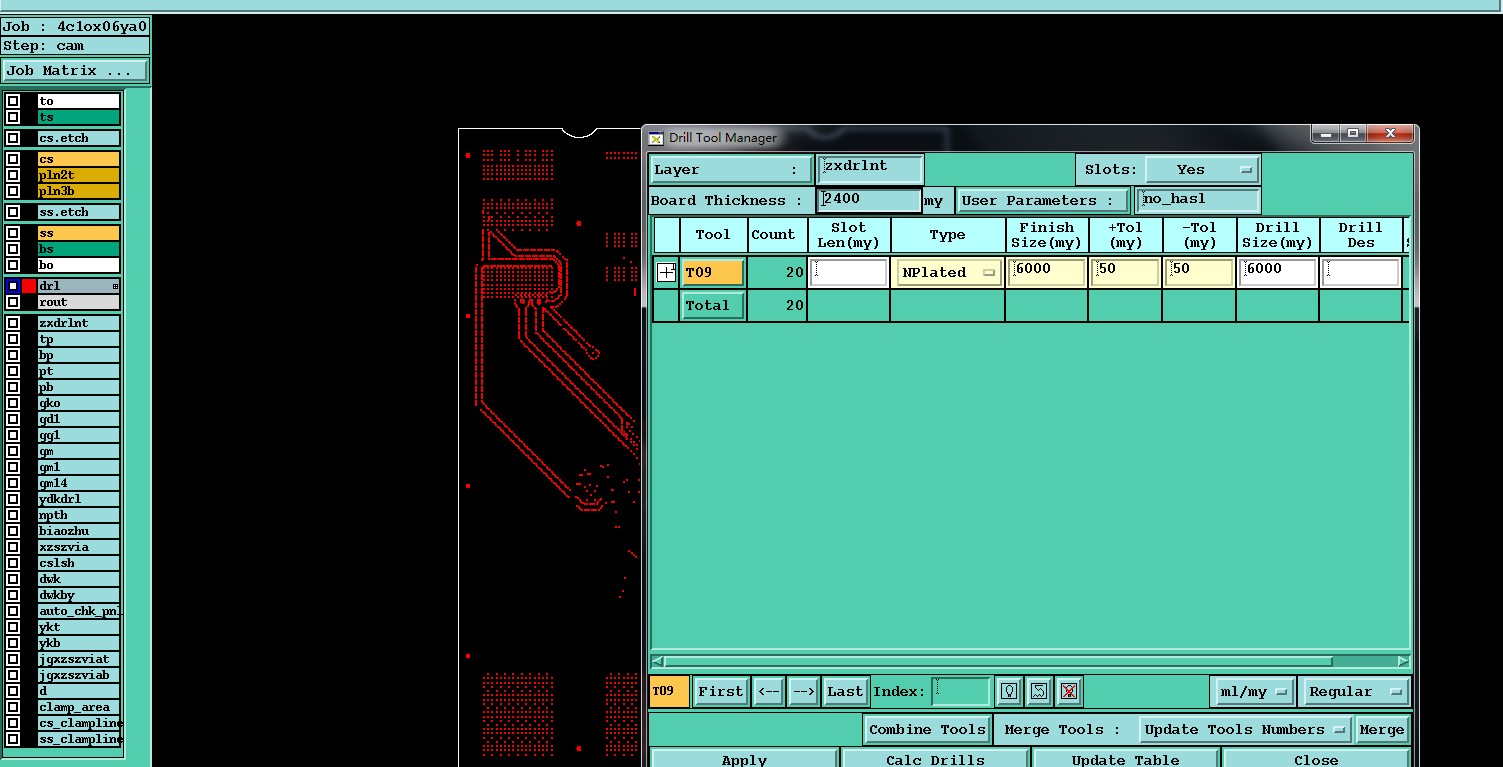Click the Close button in Drill Tool Manager
The image size is (1503, 767).
click(x=1316, y=758)
